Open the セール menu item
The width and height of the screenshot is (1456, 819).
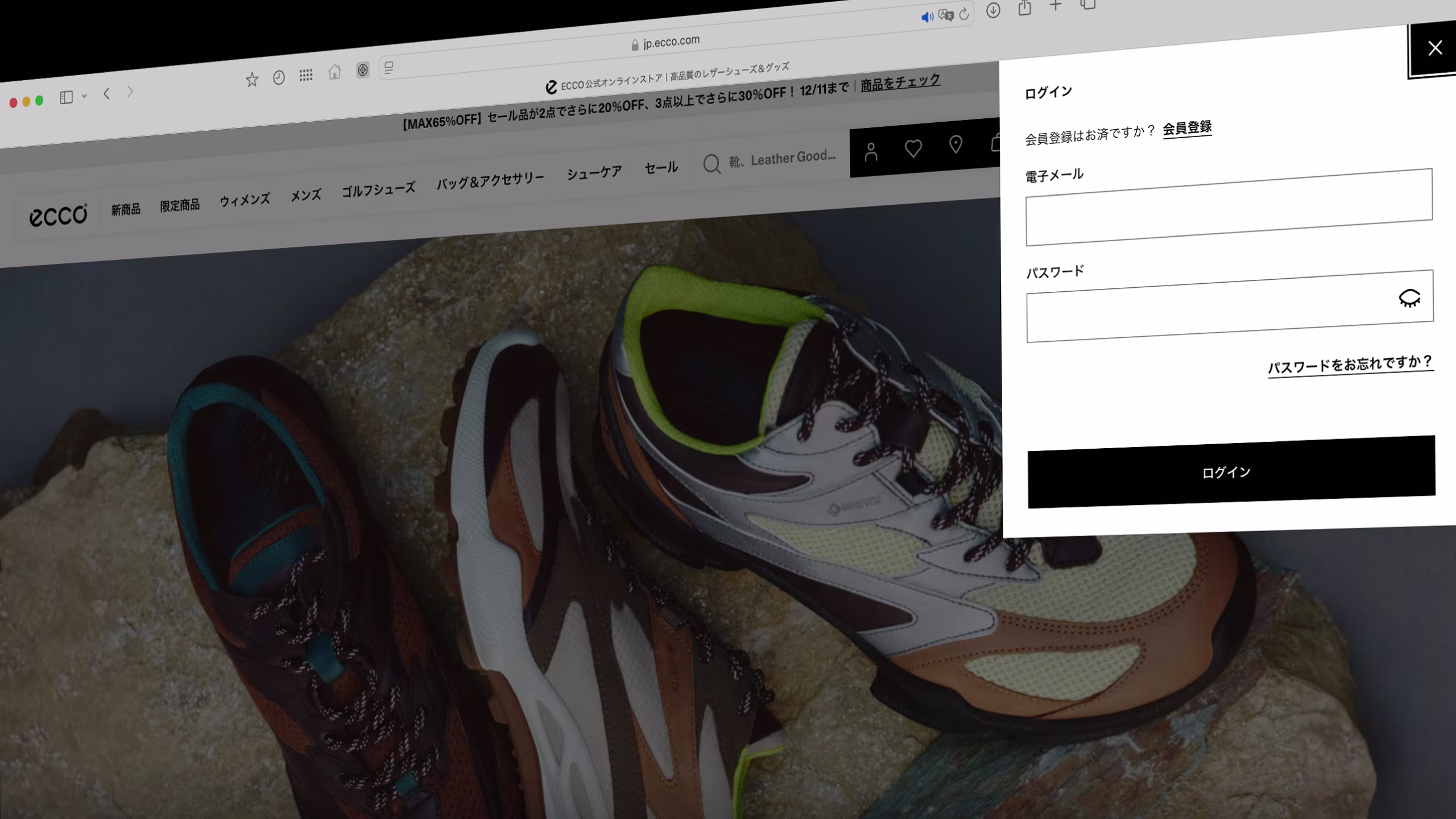click(x=661, y=168)
